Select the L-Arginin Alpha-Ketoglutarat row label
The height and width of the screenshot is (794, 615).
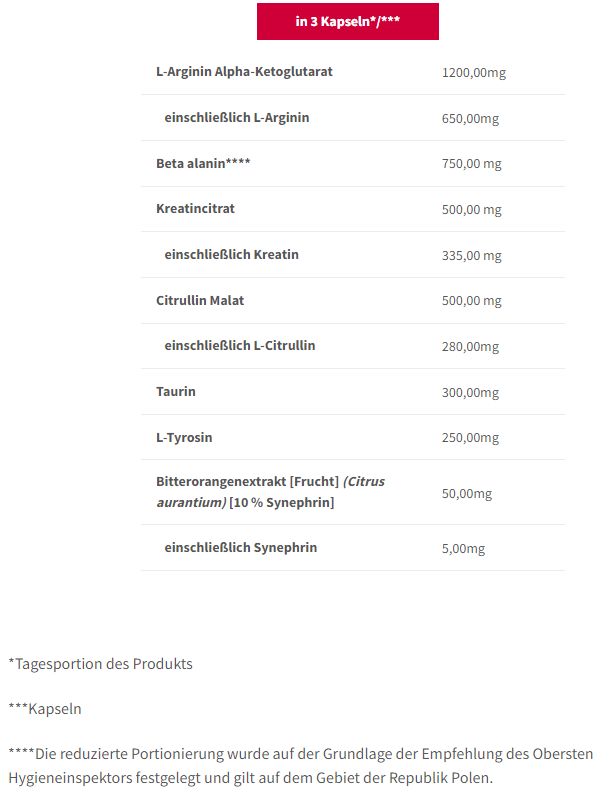click(x=244, y=71)
